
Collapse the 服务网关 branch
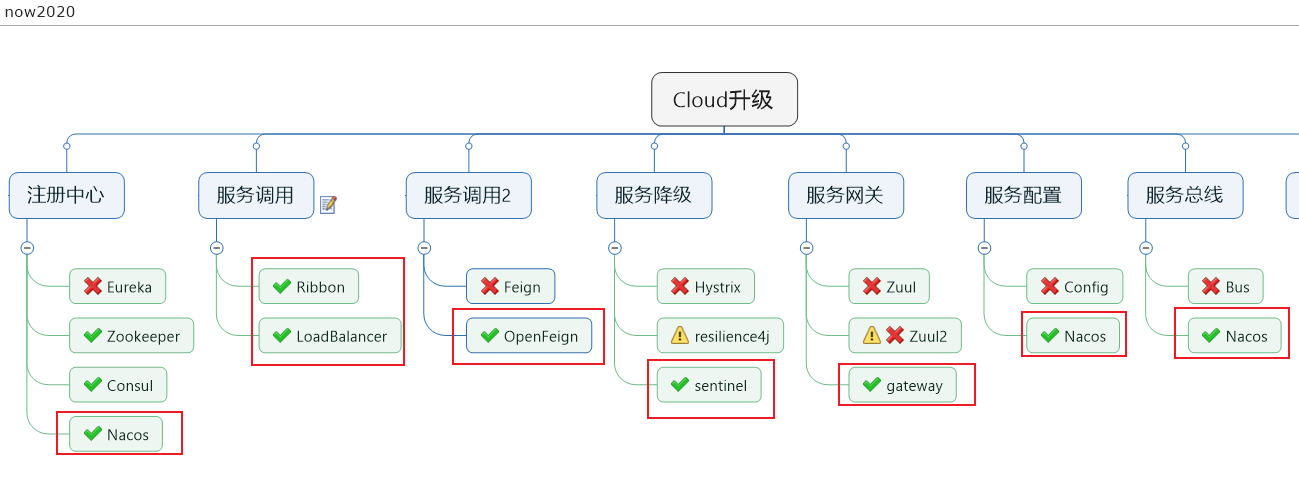tap(806, 248)
